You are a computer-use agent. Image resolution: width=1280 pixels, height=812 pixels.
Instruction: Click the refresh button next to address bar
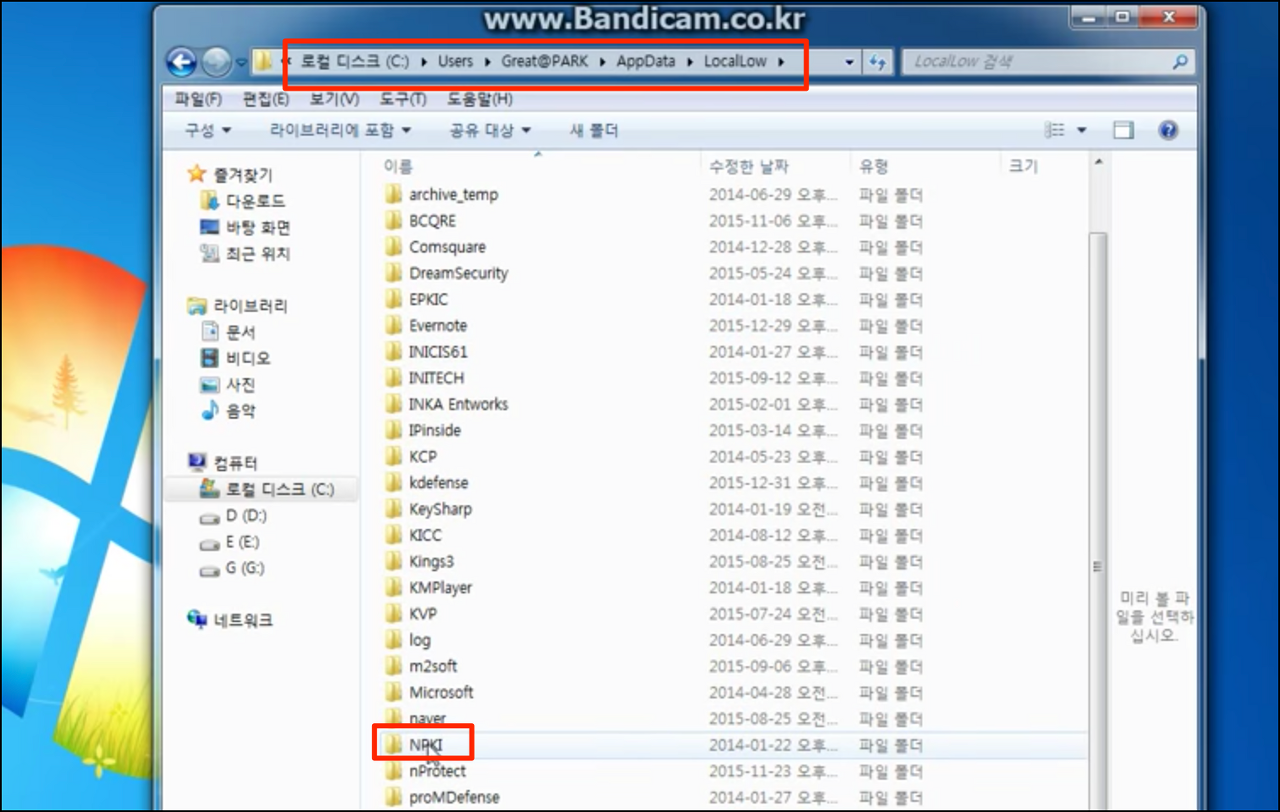(x=878, y=62)
